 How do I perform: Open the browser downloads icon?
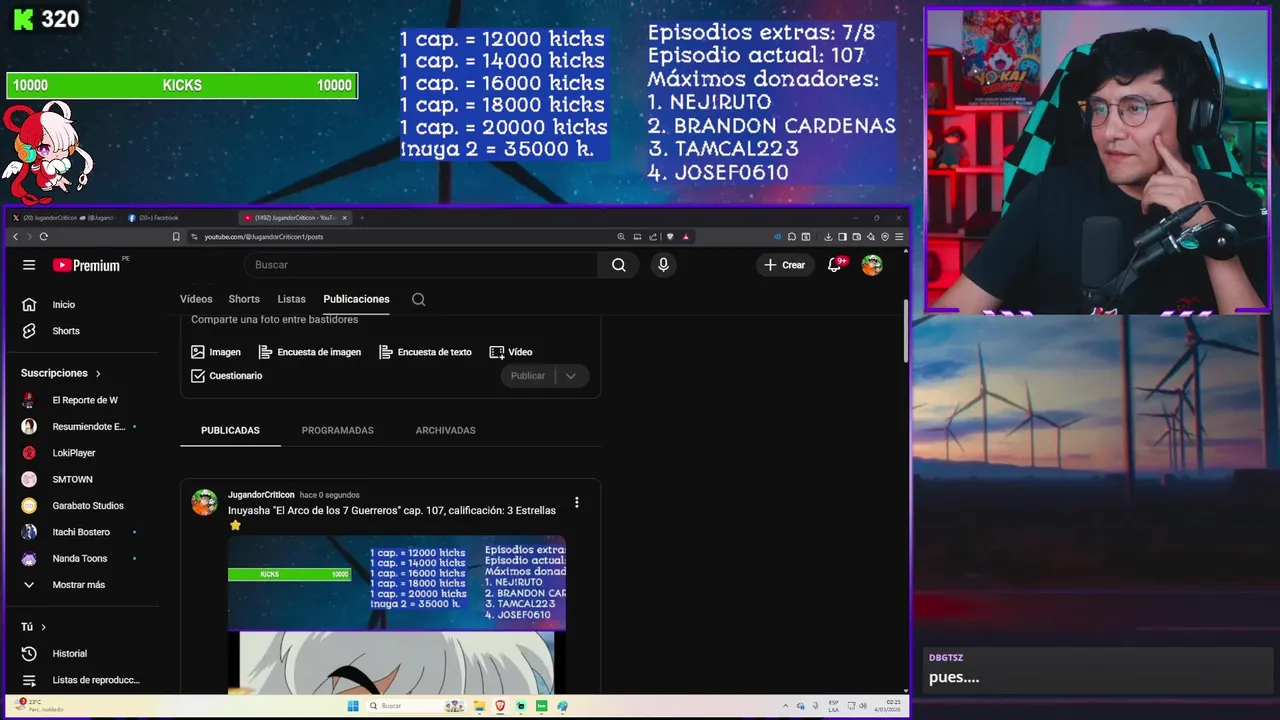tap(828, 237)
